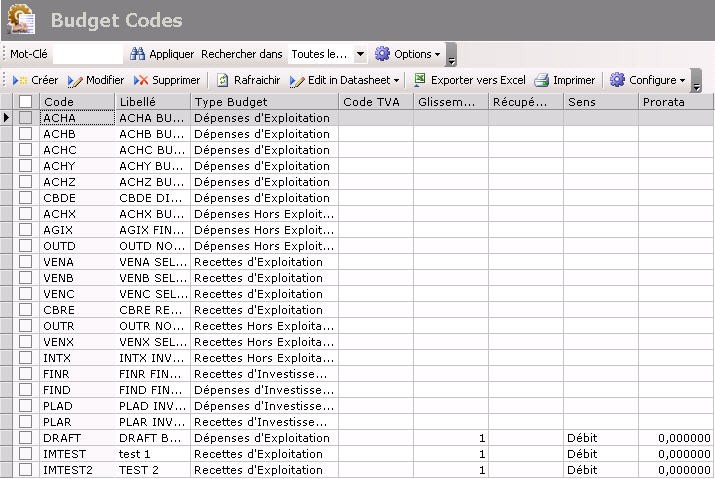Refresh the list with Rafraichir icon

pyautogui.click(x=223, y=80)
